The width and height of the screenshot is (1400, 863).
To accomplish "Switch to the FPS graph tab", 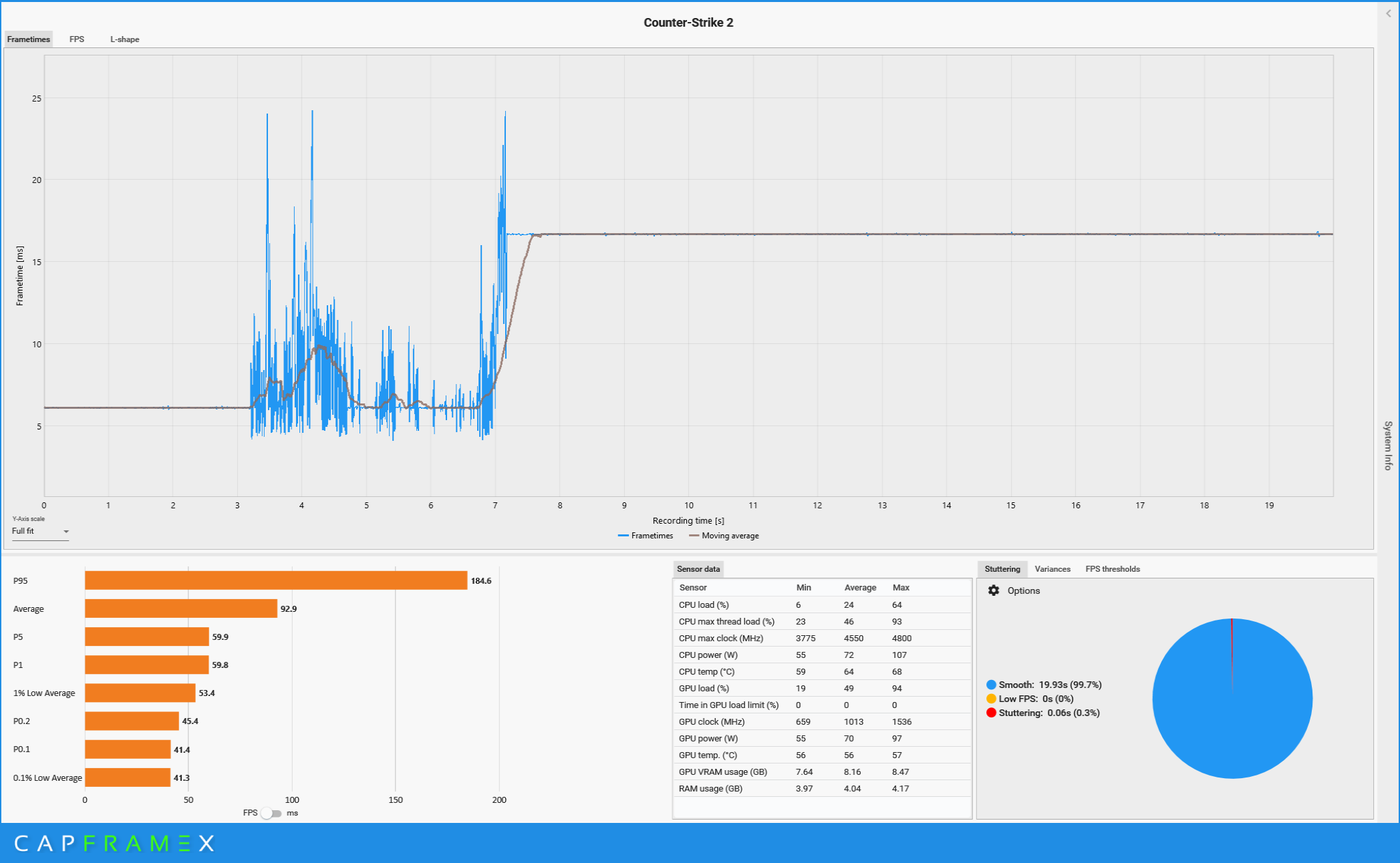I will pyautogui.click(x=77, y=39).
